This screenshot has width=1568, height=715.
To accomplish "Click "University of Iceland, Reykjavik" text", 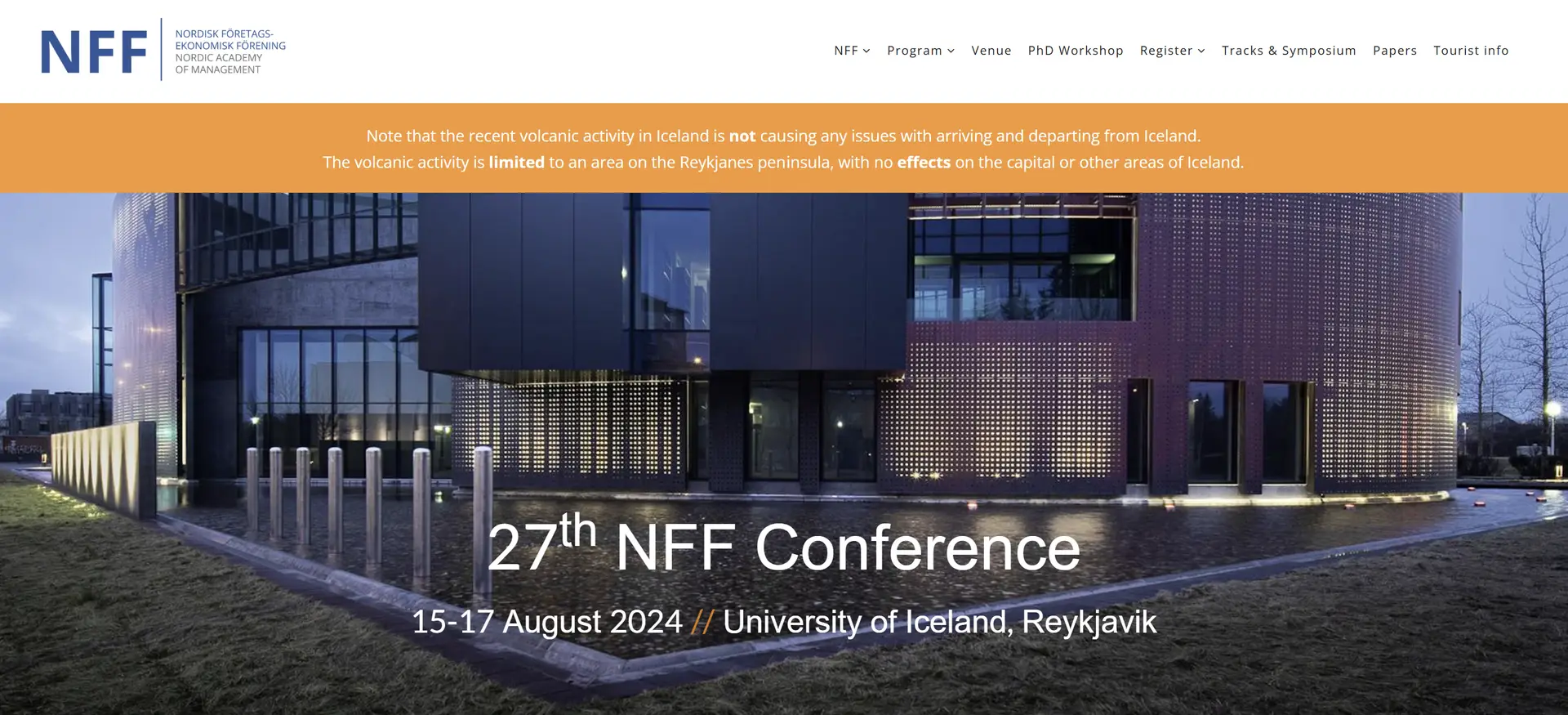I will [x=939, y=623].
